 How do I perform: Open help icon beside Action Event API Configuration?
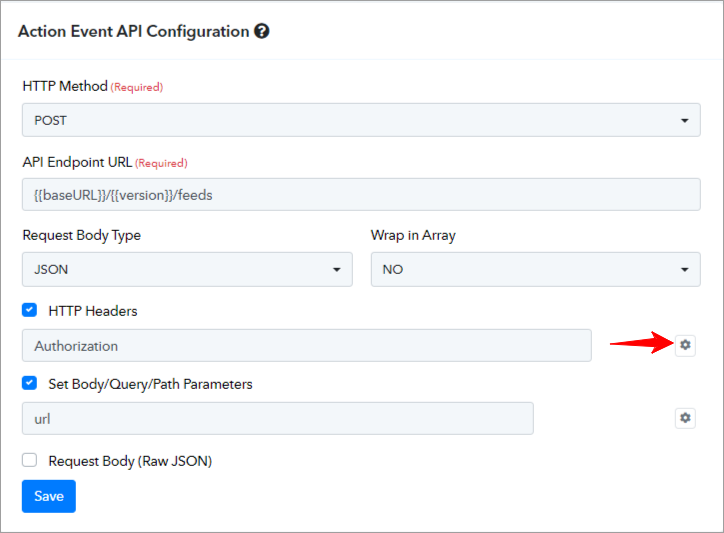click(x=262, y=31)
